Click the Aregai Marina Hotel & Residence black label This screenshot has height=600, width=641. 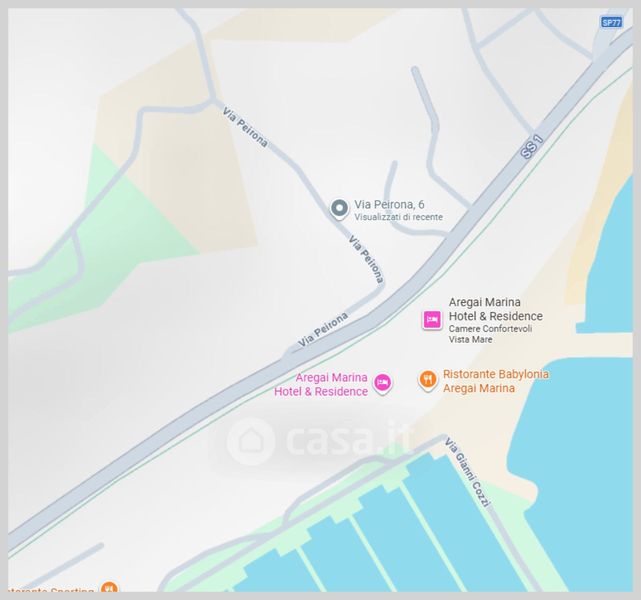(495, 309)
